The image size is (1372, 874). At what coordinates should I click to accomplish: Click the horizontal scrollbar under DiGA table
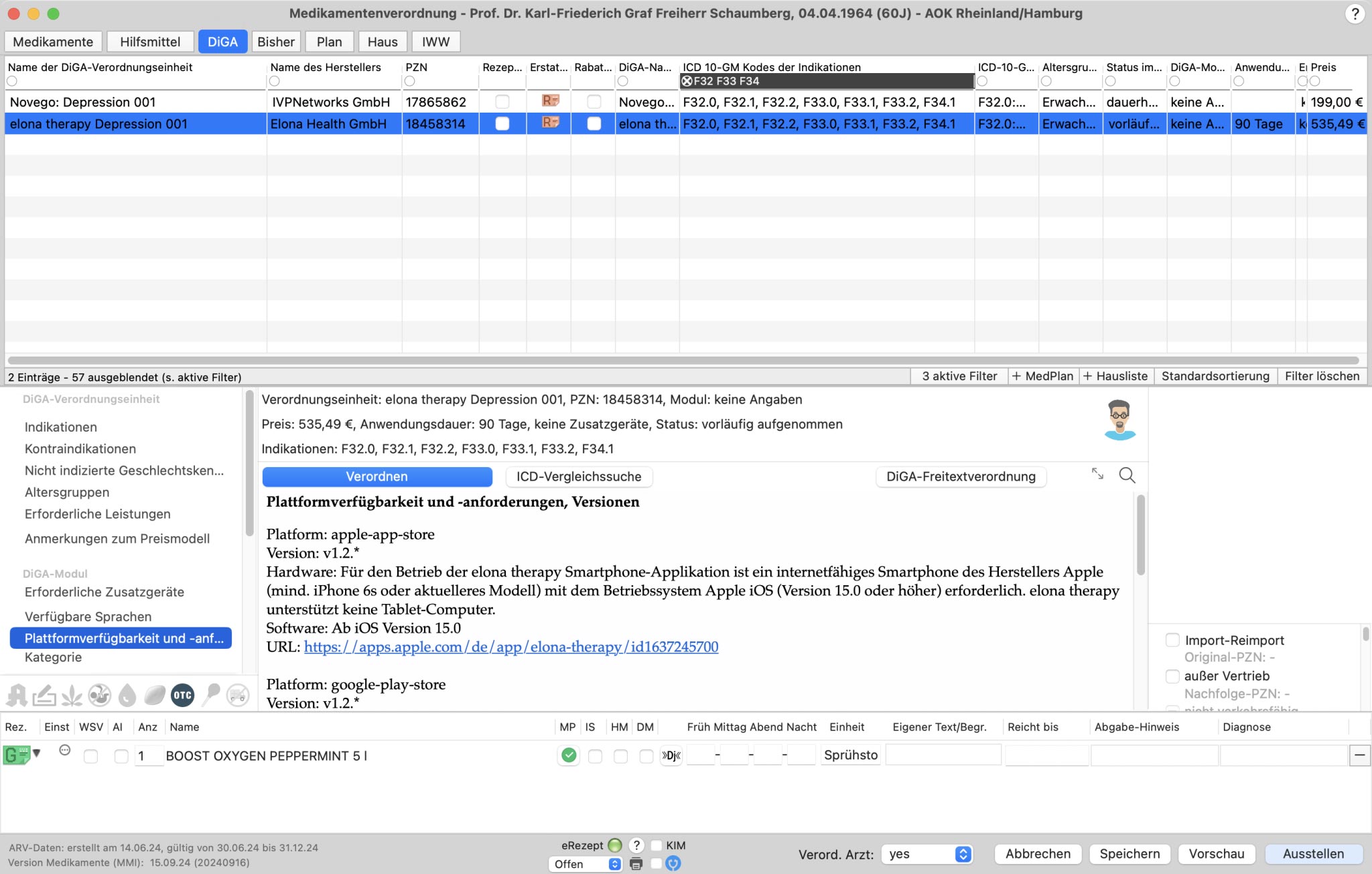point(683,361)
